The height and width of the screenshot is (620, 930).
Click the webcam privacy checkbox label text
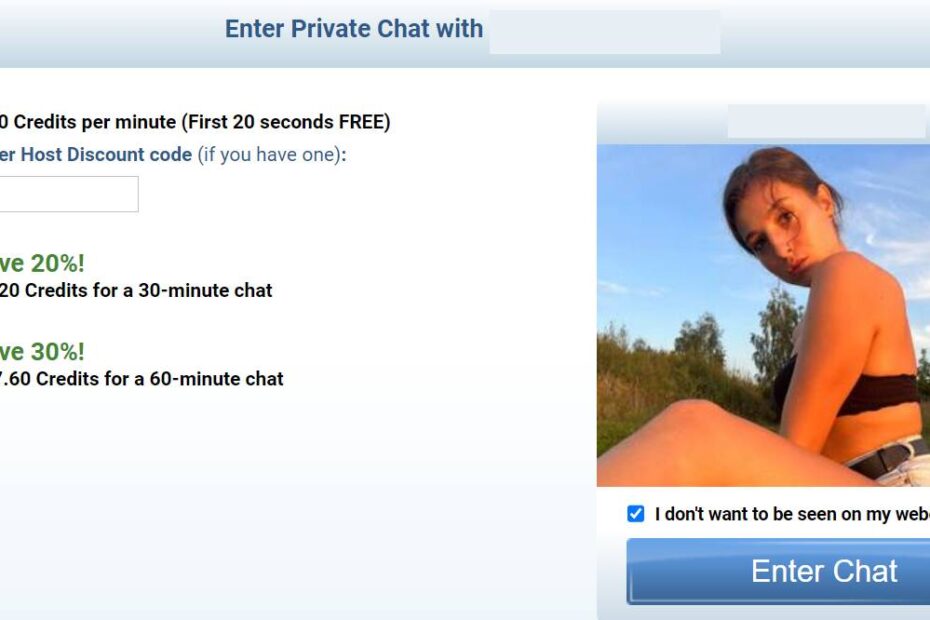click(792, 514)
